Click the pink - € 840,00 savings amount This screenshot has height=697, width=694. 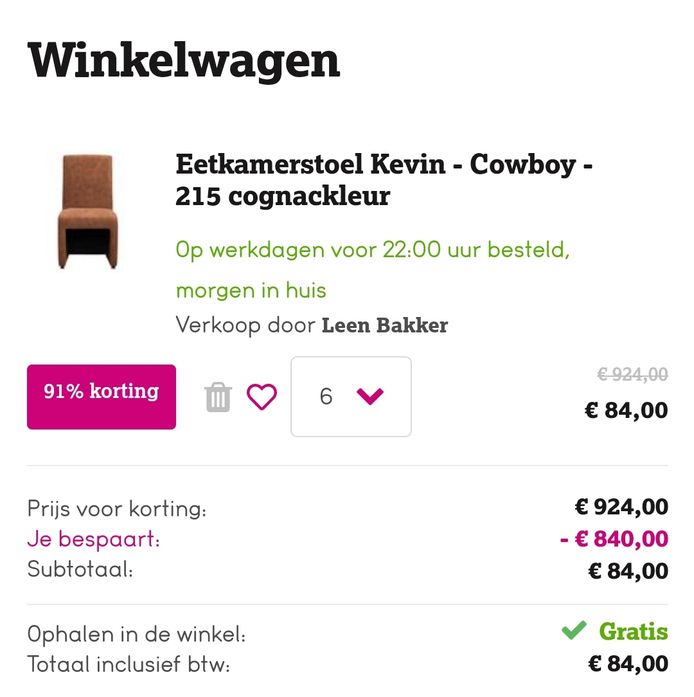(x=614, y=539)
